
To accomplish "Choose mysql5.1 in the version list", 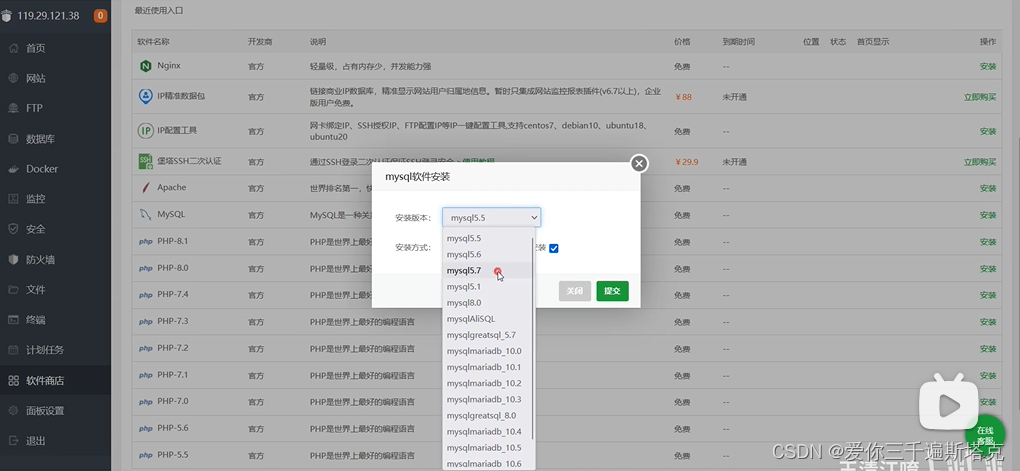I will (488, 286).
